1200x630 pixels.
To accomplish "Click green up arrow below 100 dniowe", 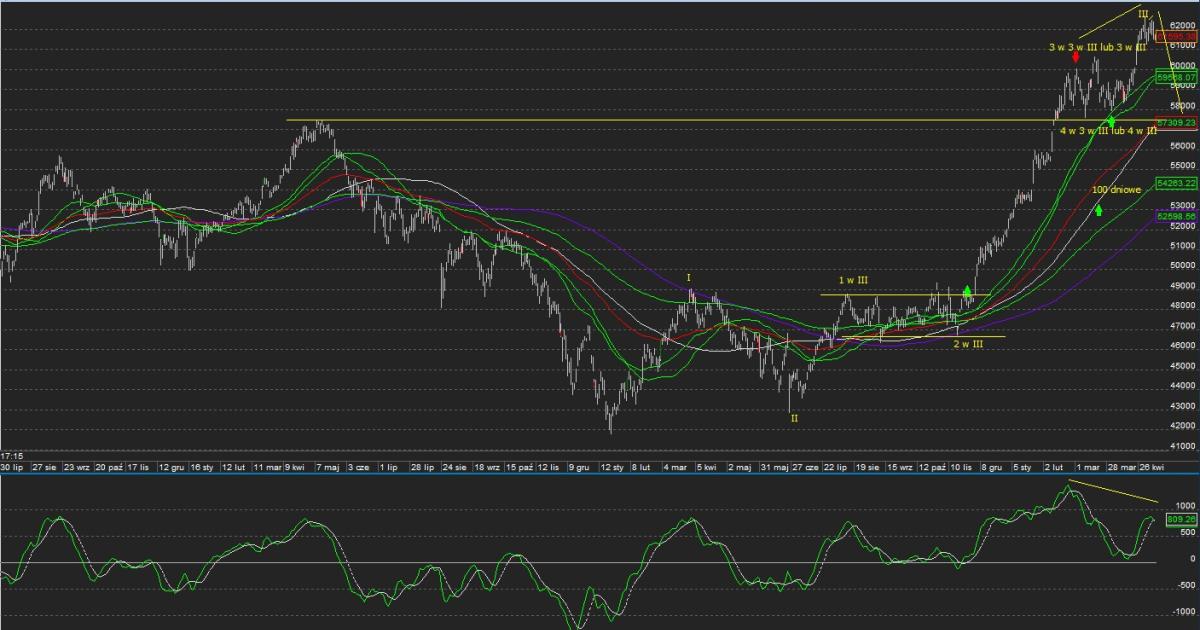I will tap(1099, 209).
